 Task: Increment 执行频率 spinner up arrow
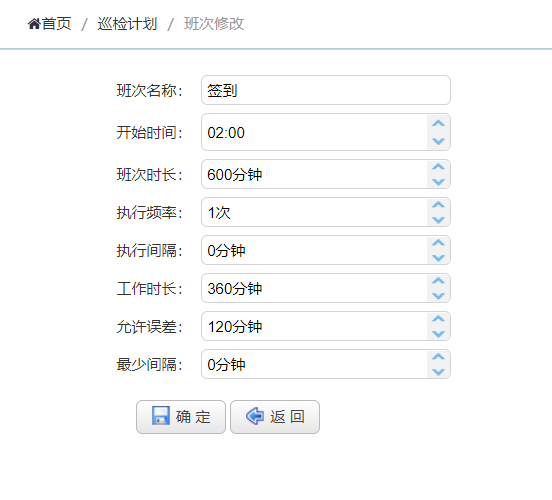438,205
